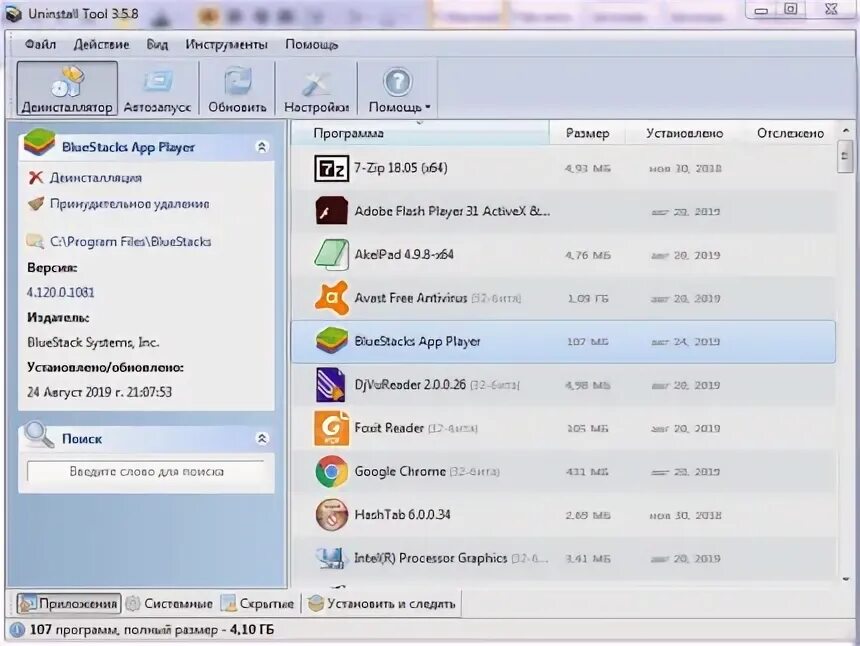Sort by the Размер column header
Image resolution: width=860 pixels, height=646 pixels.
click(587, 133)
